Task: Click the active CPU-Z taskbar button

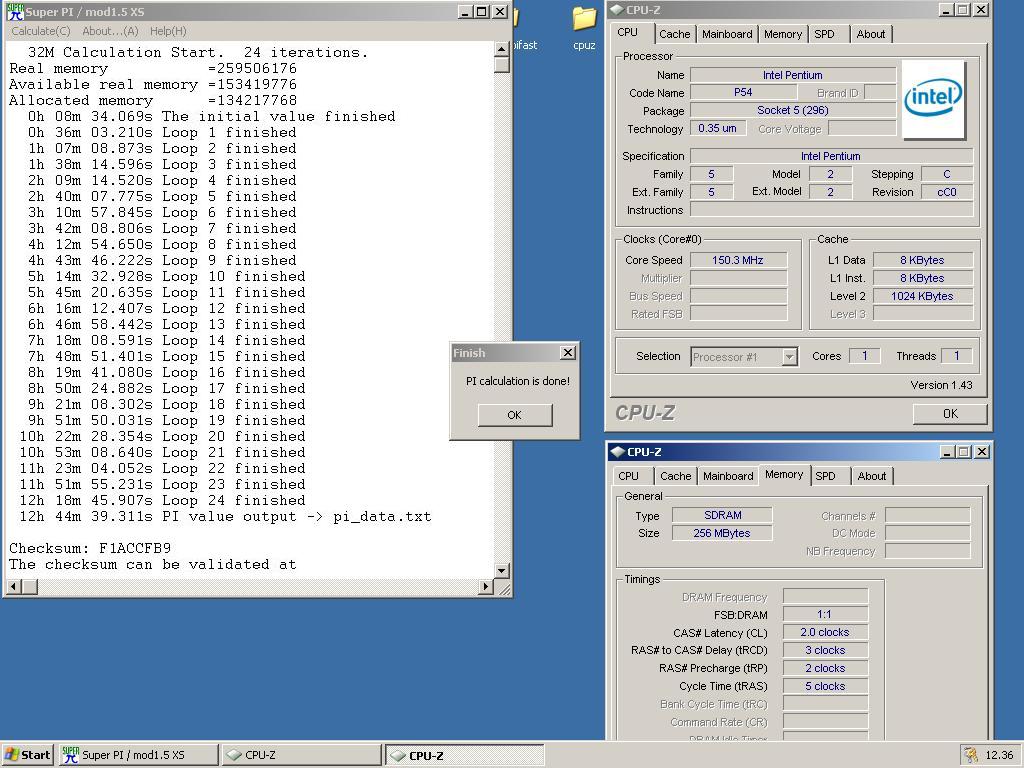Action: [x=464, y=754]
